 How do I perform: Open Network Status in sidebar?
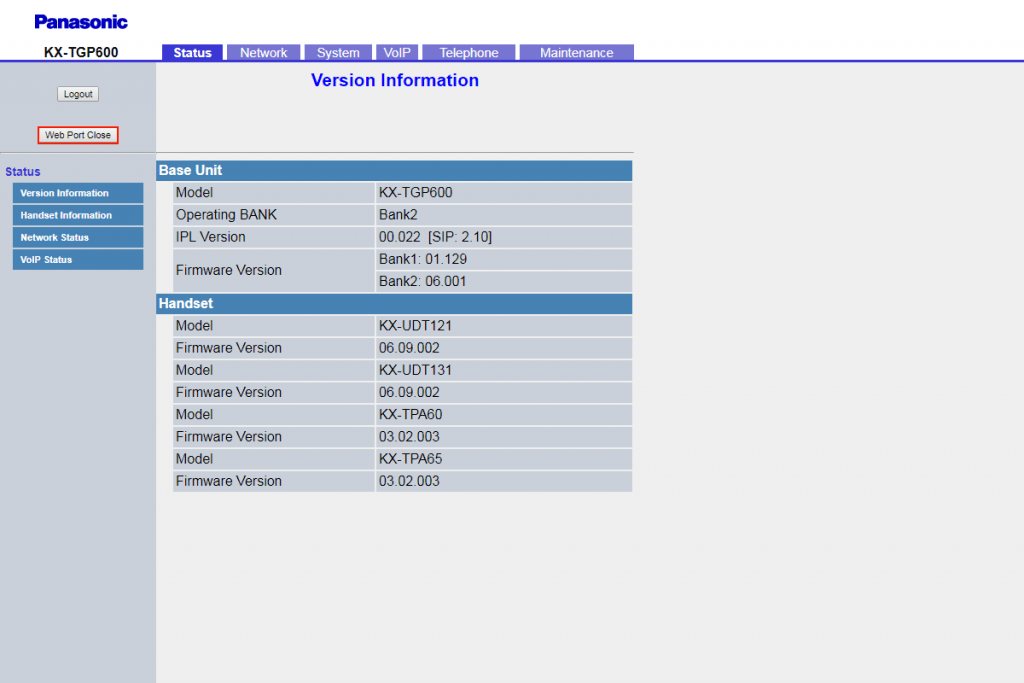coord(78,238)
